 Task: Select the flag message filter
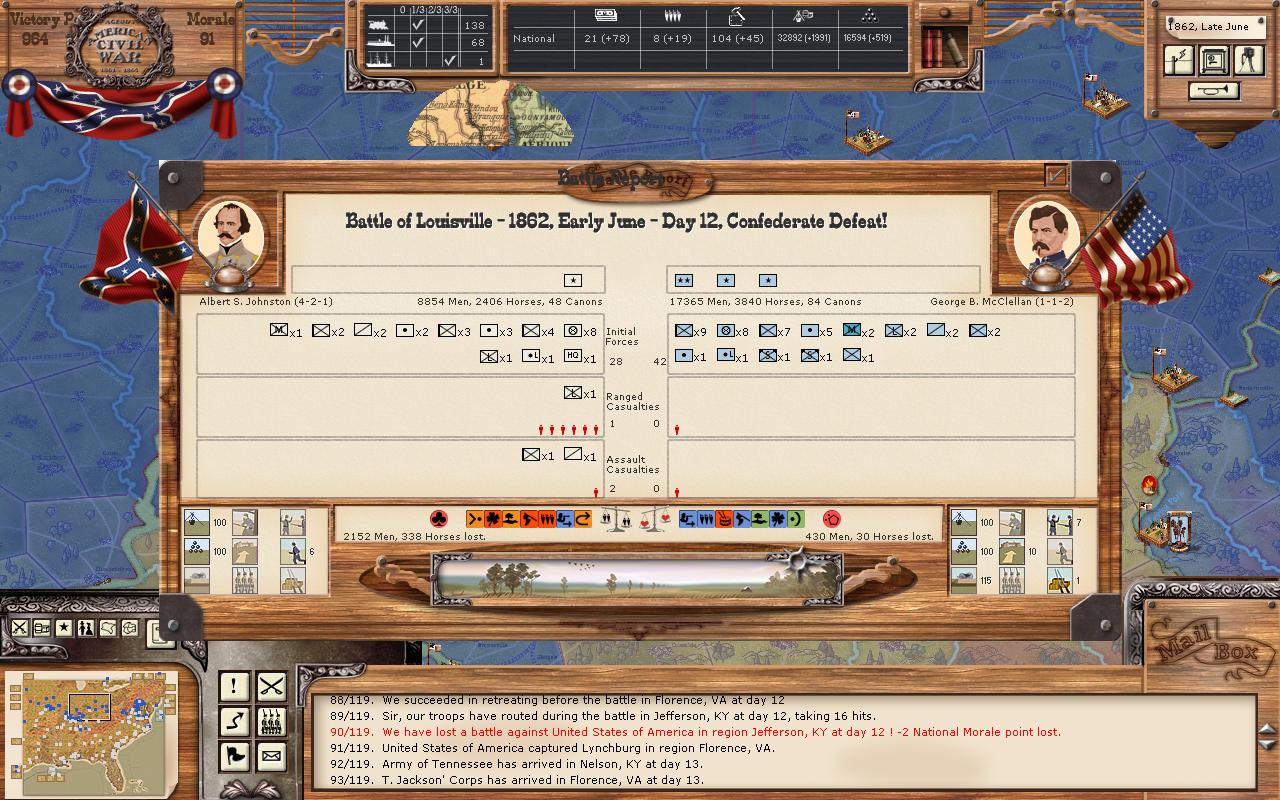(234, 756)
